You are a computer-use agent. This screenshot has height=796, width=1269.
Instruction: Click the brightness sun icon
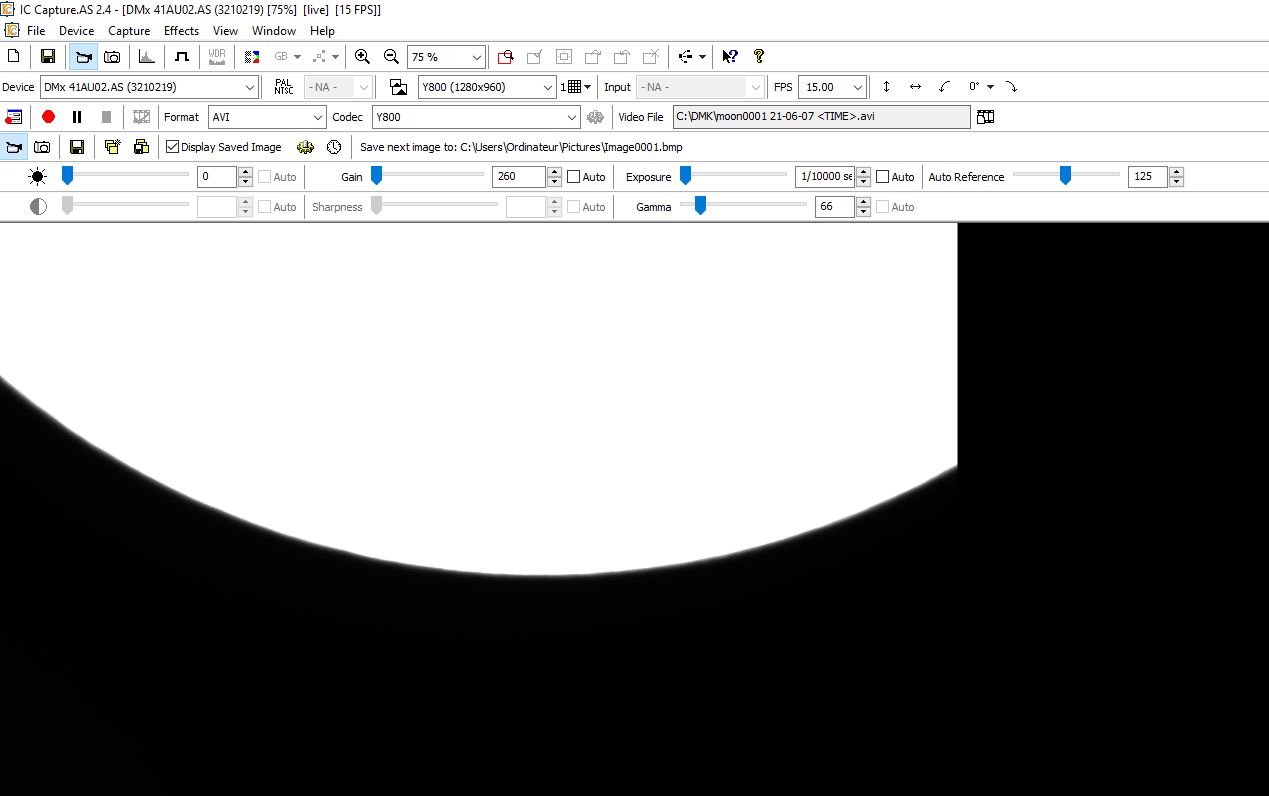[38, 177]
